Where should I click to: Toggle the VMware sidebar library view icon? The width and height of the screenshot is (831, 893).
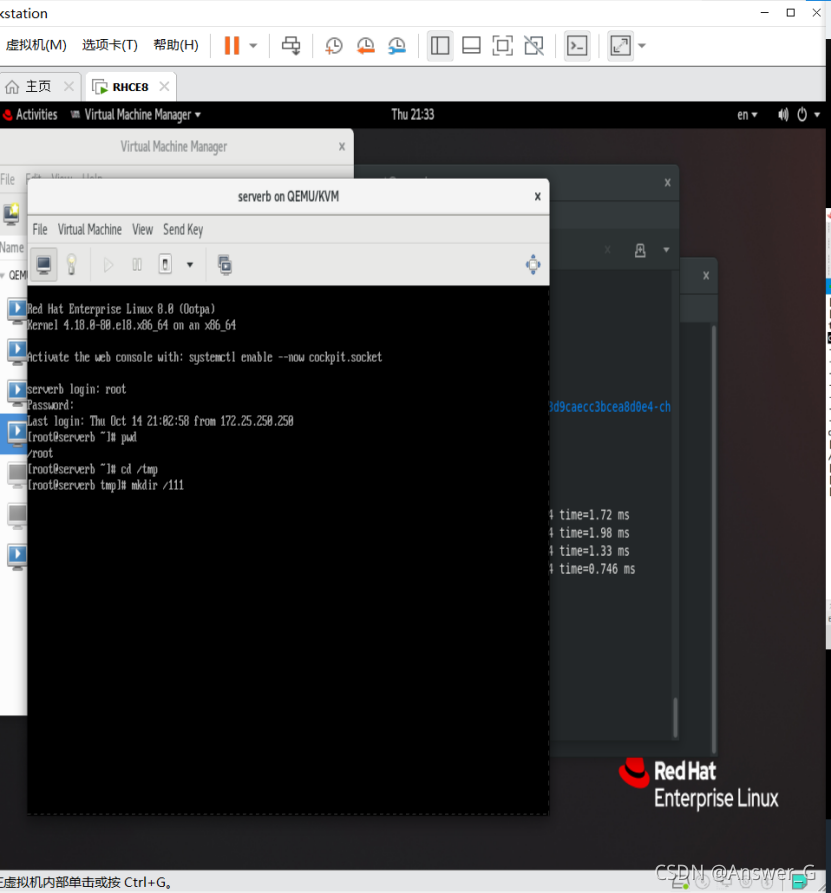[x=440, y=46]
